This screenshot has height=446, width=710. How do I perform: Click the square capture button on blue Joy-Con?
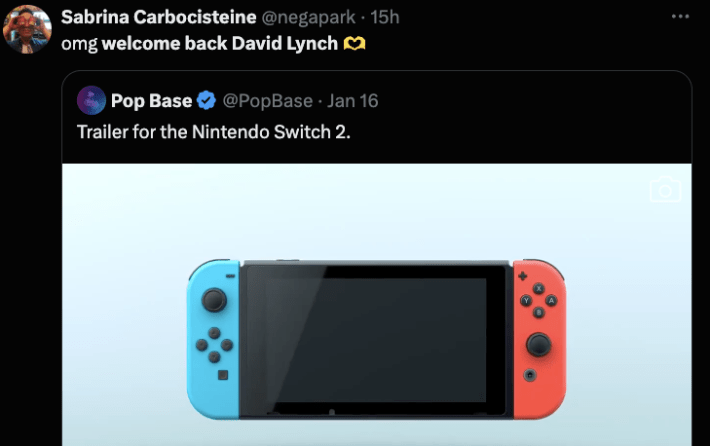pyautogui.click(x=222, y=375)
